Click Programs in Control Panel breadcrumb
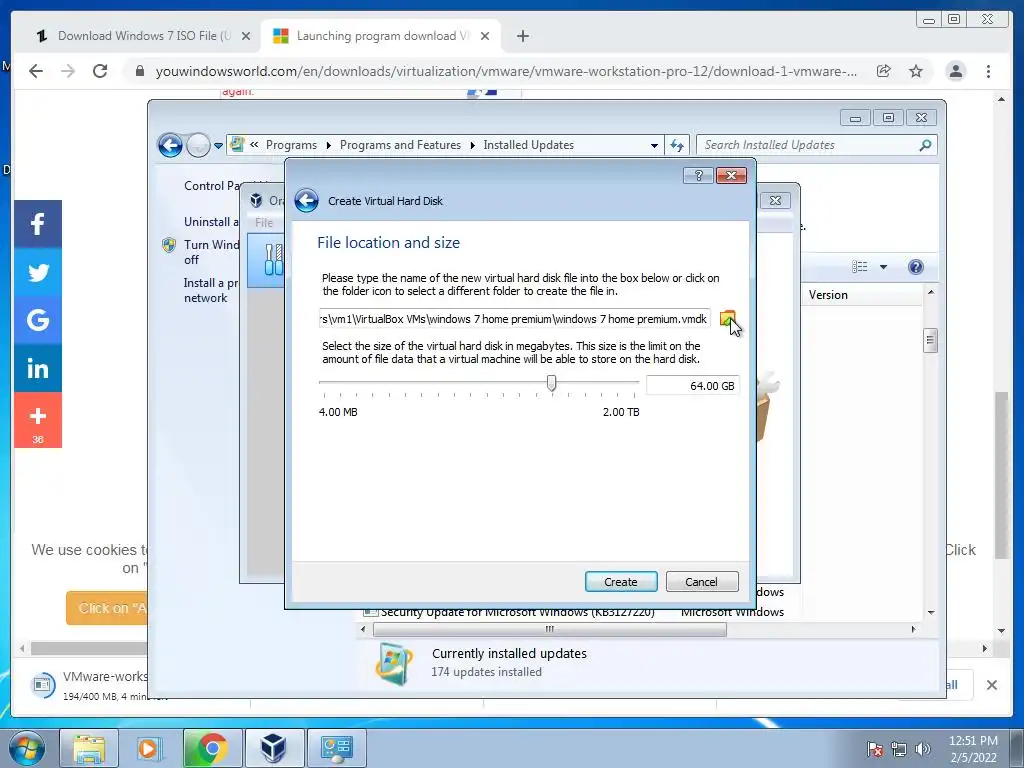 [x=291, y=145]
